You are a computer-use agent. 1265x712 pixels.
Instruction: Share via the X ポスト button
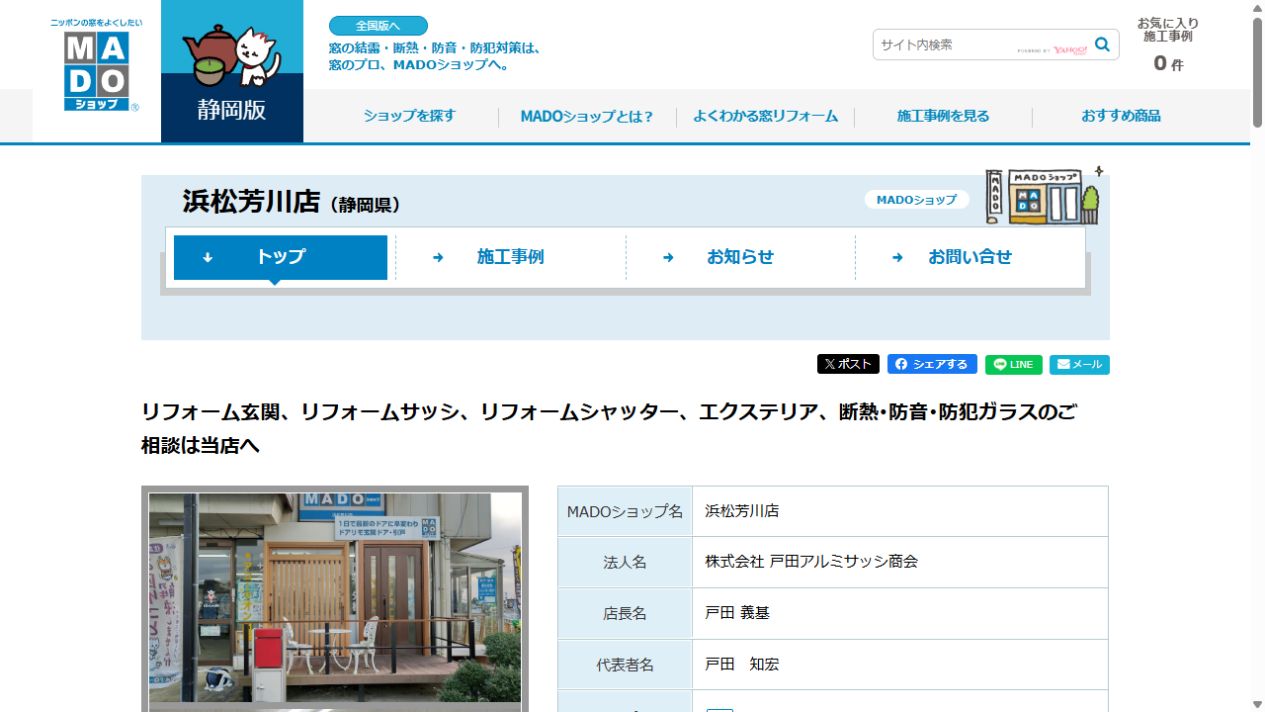[x=848, y=364]
